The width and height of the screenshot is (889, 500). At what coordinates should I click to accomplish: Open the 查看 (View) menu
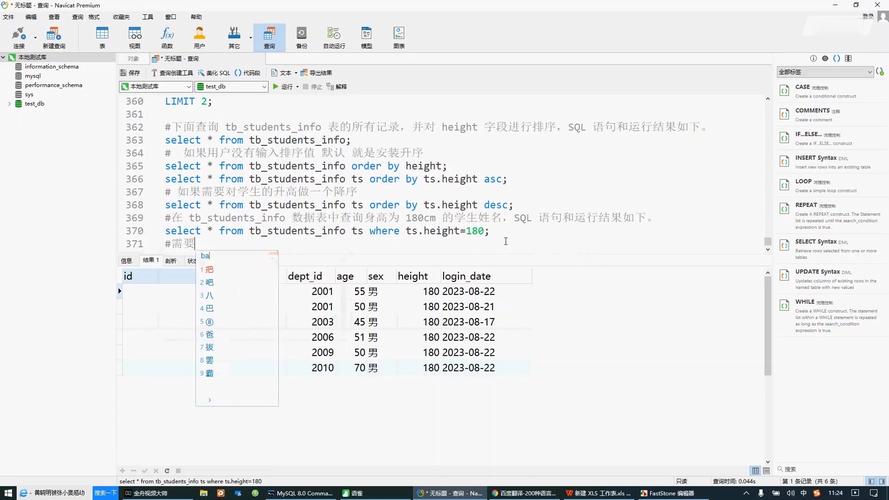click(x=54, y=17)
